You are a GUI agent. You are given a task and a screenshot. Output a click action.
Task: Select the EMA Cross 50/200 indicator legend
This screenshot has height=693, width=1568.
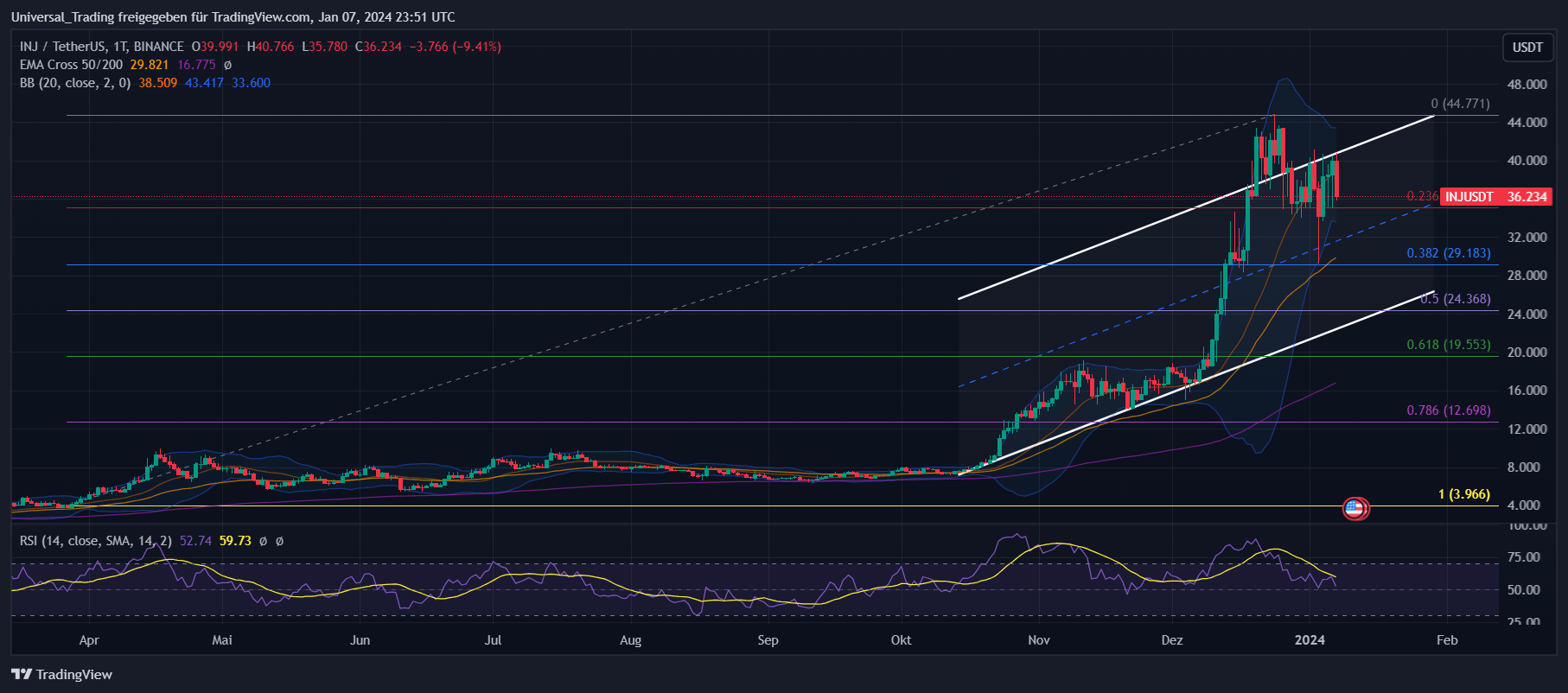coord(71,65)
